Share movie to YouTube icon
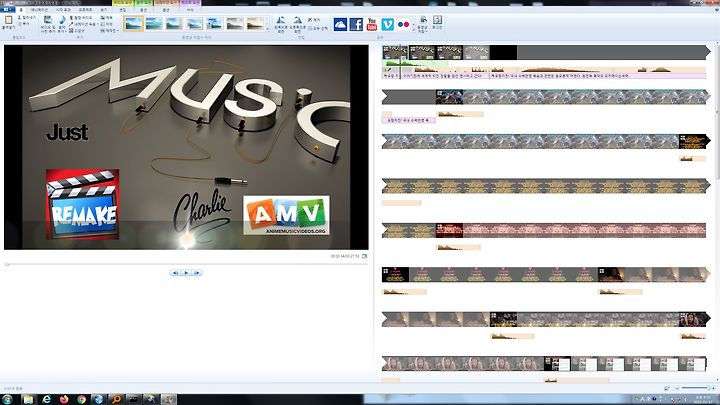720x405 pixels. coord(372,24)
